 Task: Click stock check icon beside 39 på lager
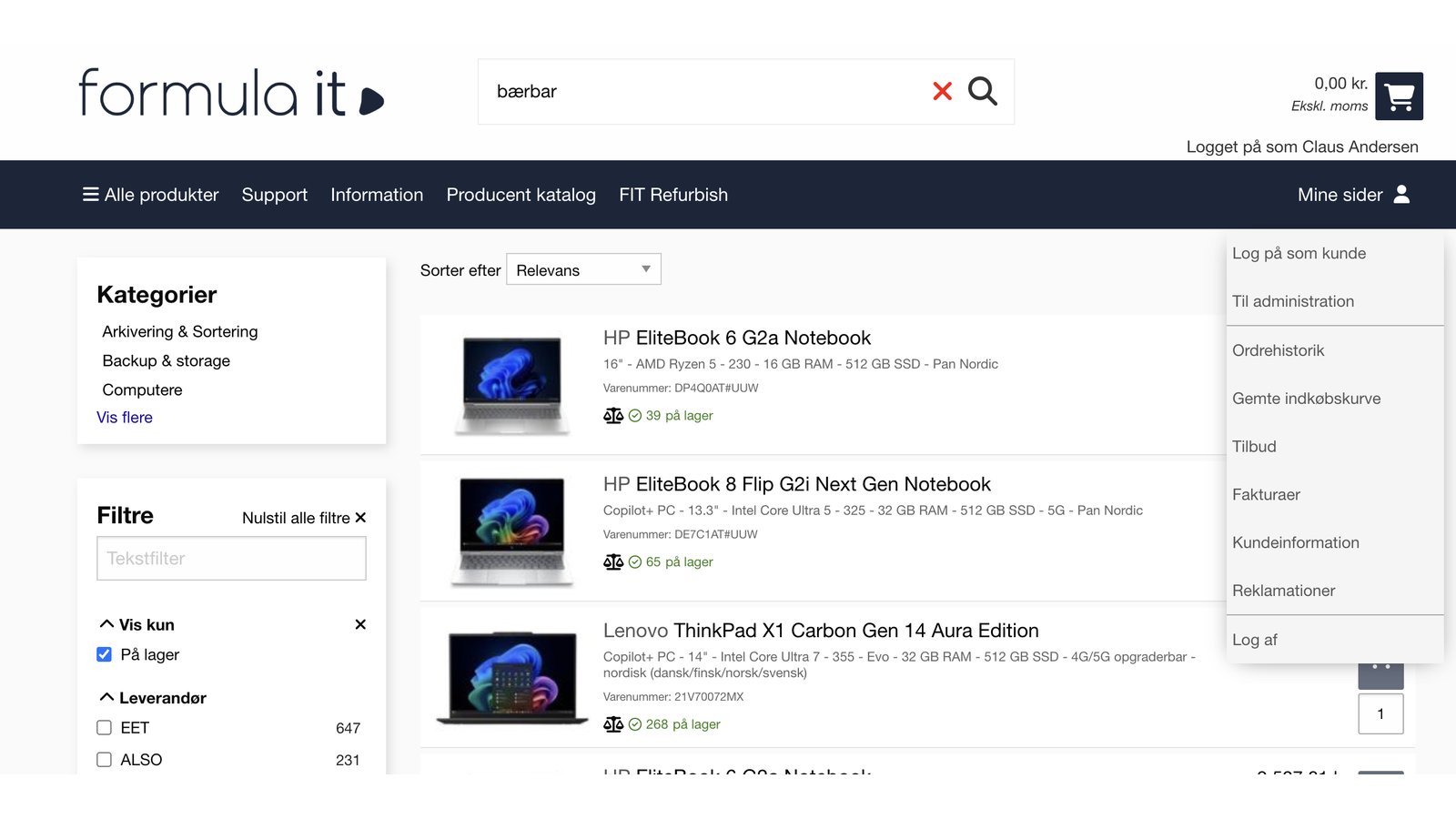[635, 416]
